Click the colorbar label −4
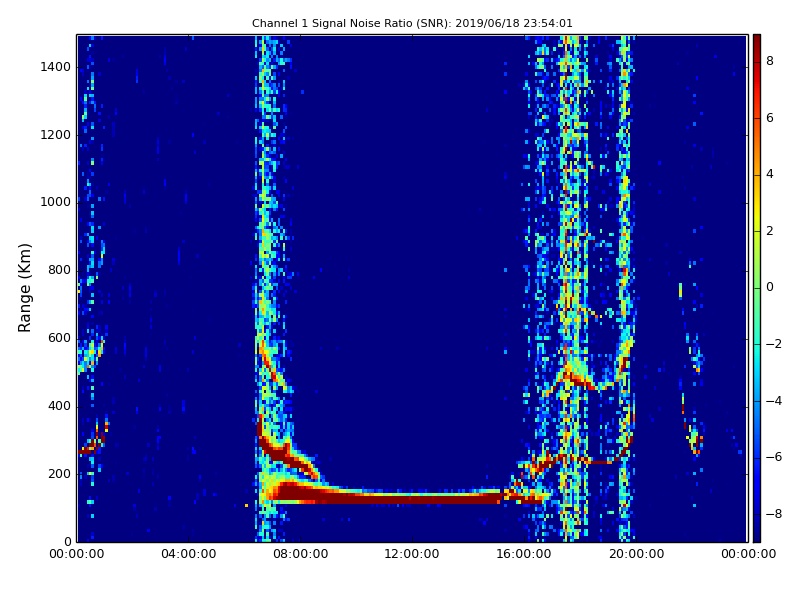The width and height of the screenshot is (800, 600). coord(774,401)
